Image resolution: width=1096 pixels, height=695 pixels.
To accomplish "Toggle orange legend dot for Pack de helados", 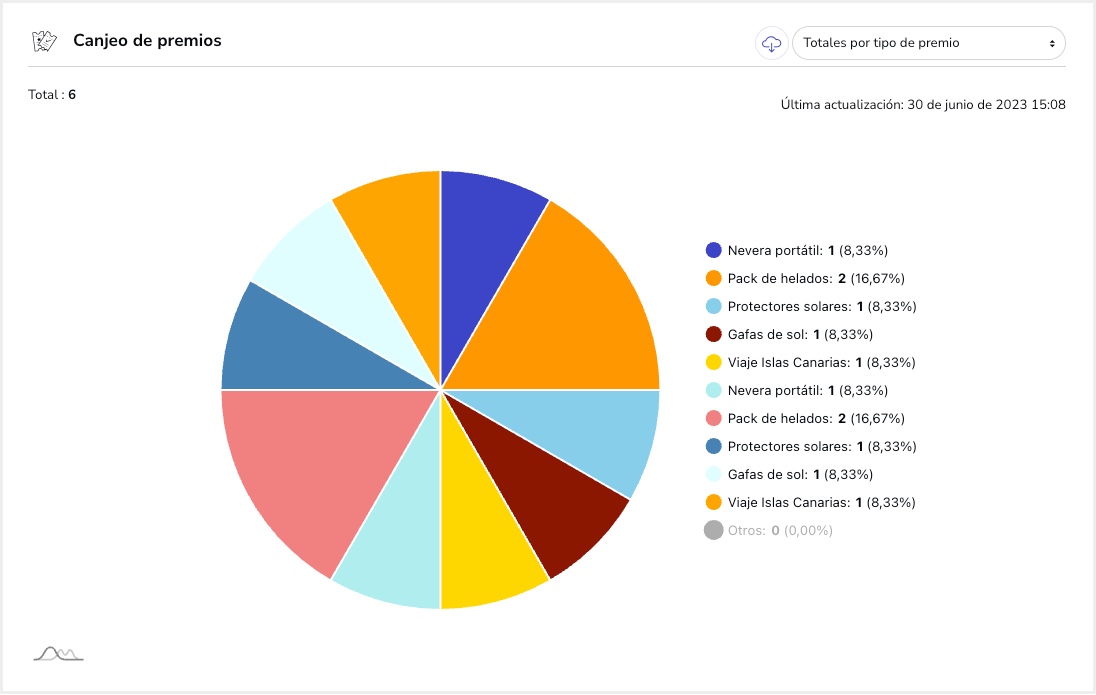I will [714, 278].
